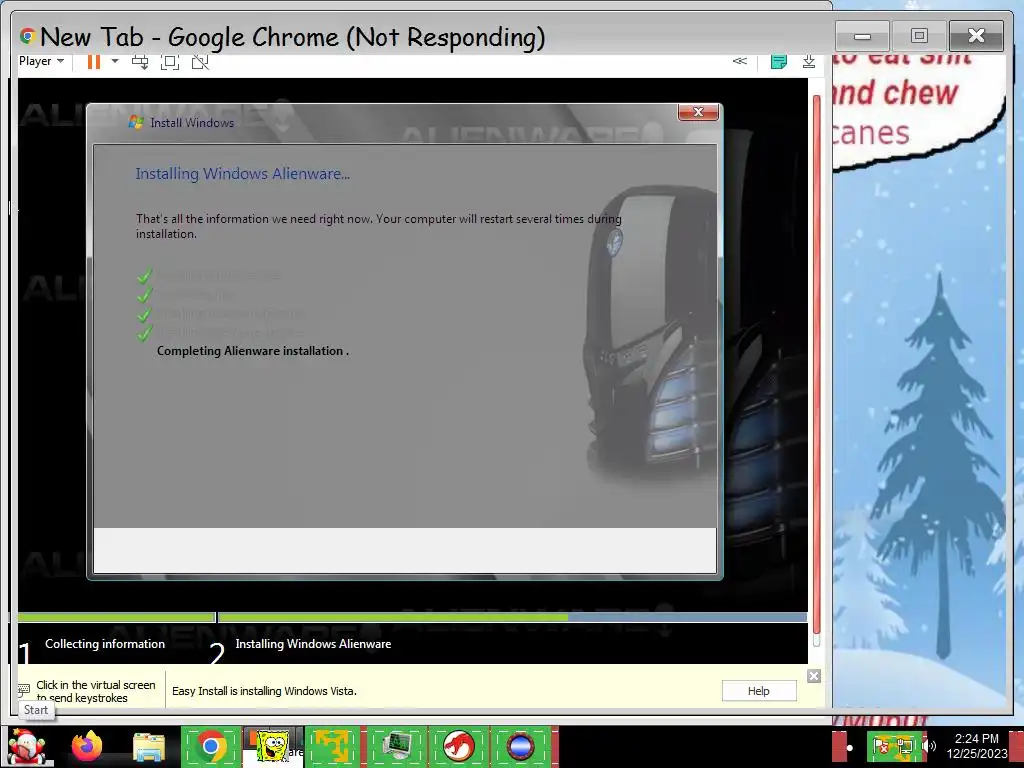Click the Help button in the Easy Install bar
Viewport: 1024px width, 768px height.
coord(759,691)
